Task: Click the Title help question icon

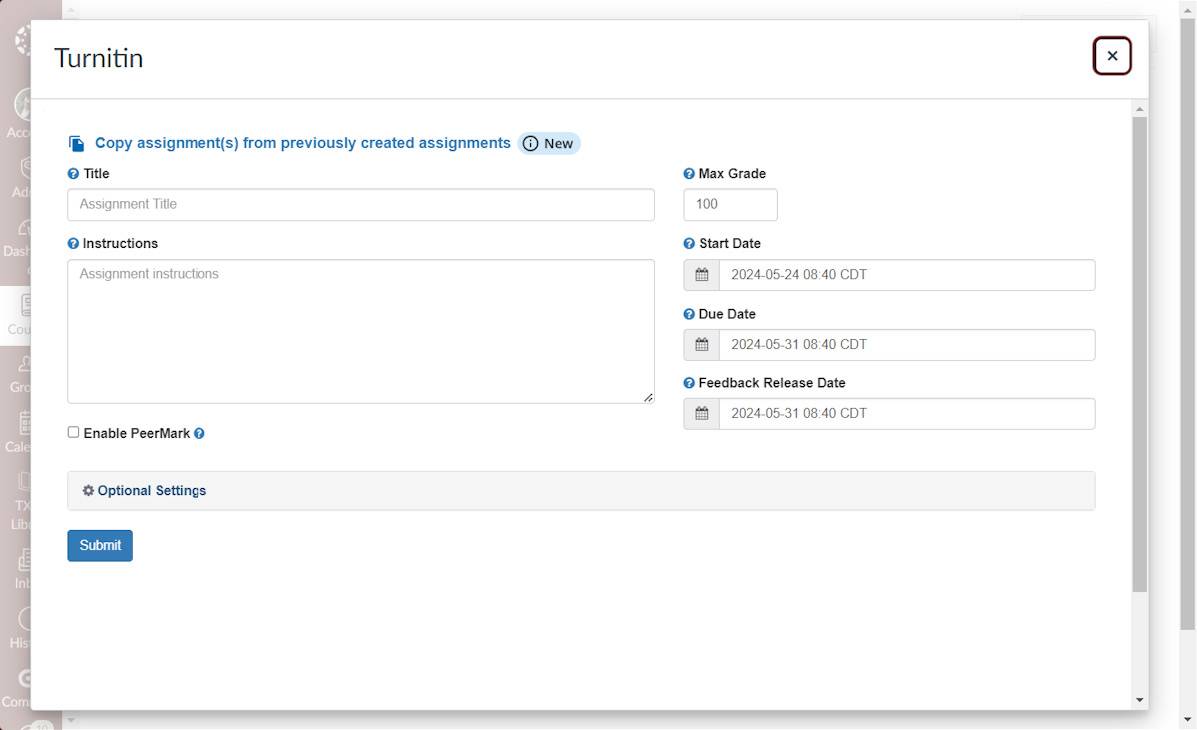Action: (x=73, y=174)
